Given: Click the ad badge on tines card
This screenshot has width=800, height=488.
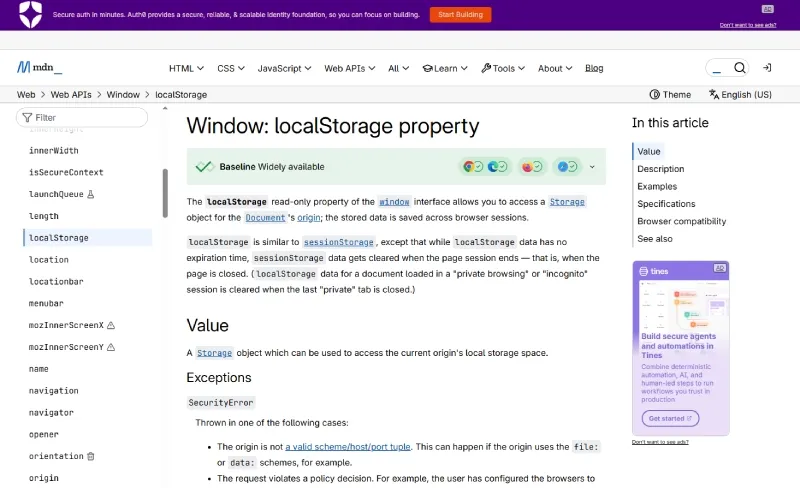Looking at the screenshot, I should pos(719,268).
